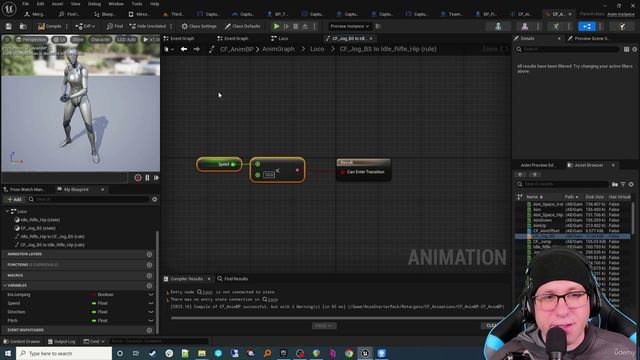Viewport: 640px width, 360px height.
Task: Click Windows Start button
Action: (x=8, y=353)
